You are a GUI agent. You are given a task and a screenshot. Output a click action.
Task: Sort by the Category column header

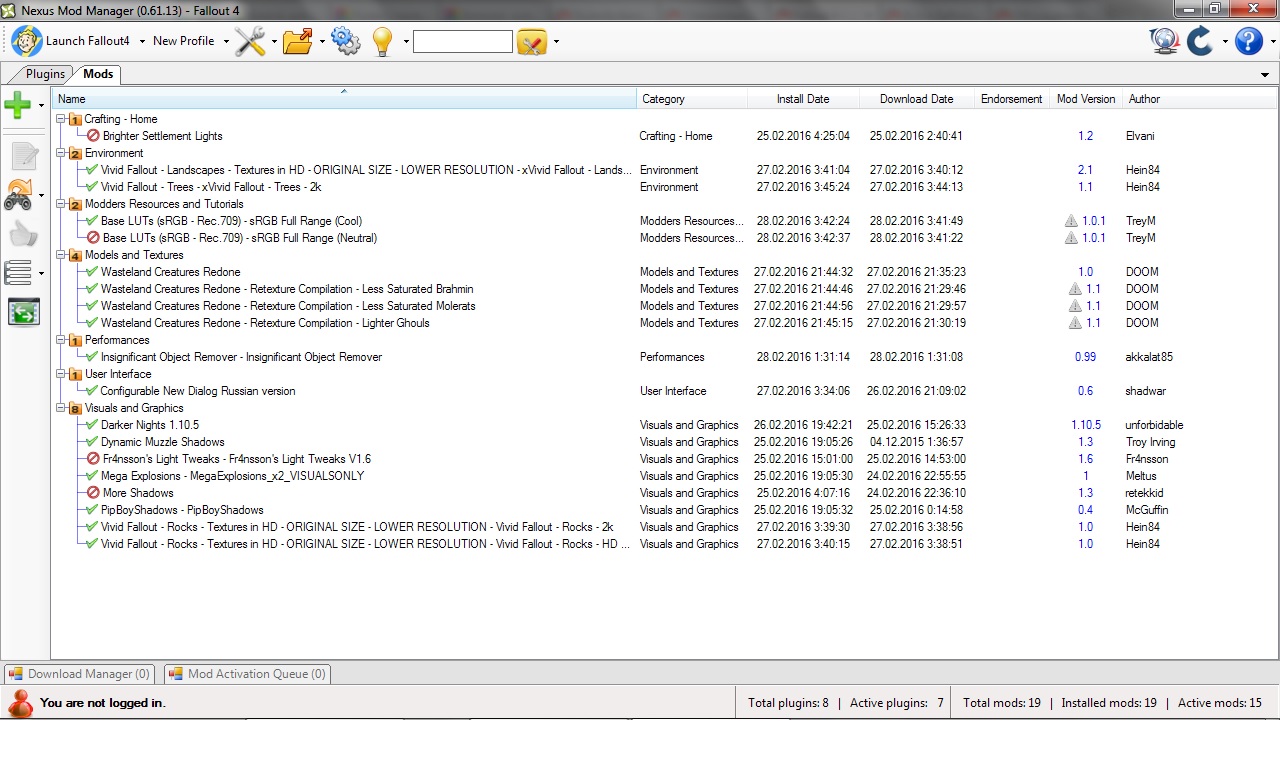(692, 99)
